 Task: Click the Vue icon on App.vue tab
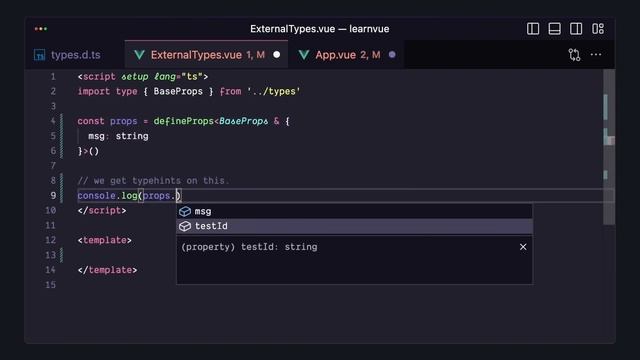point(304,55)
